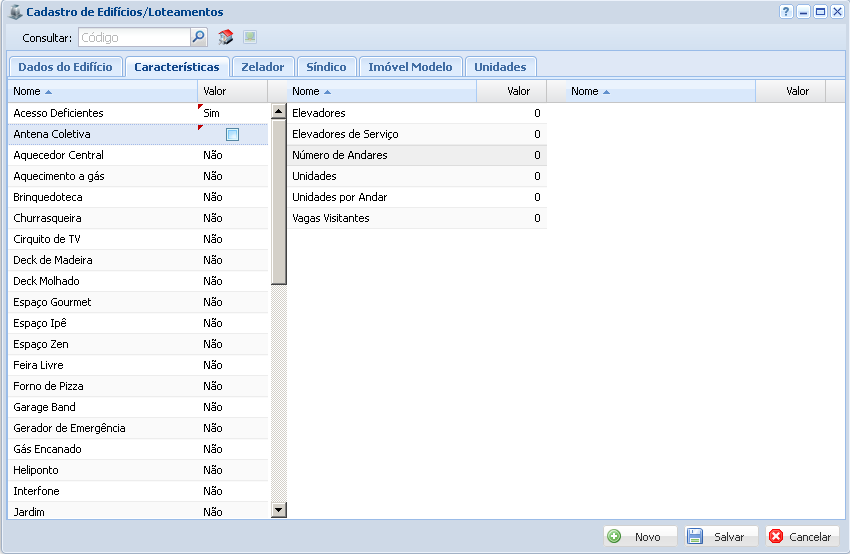Open help with the question mark icon
The image size is (850, 554).
click(786, 12)
